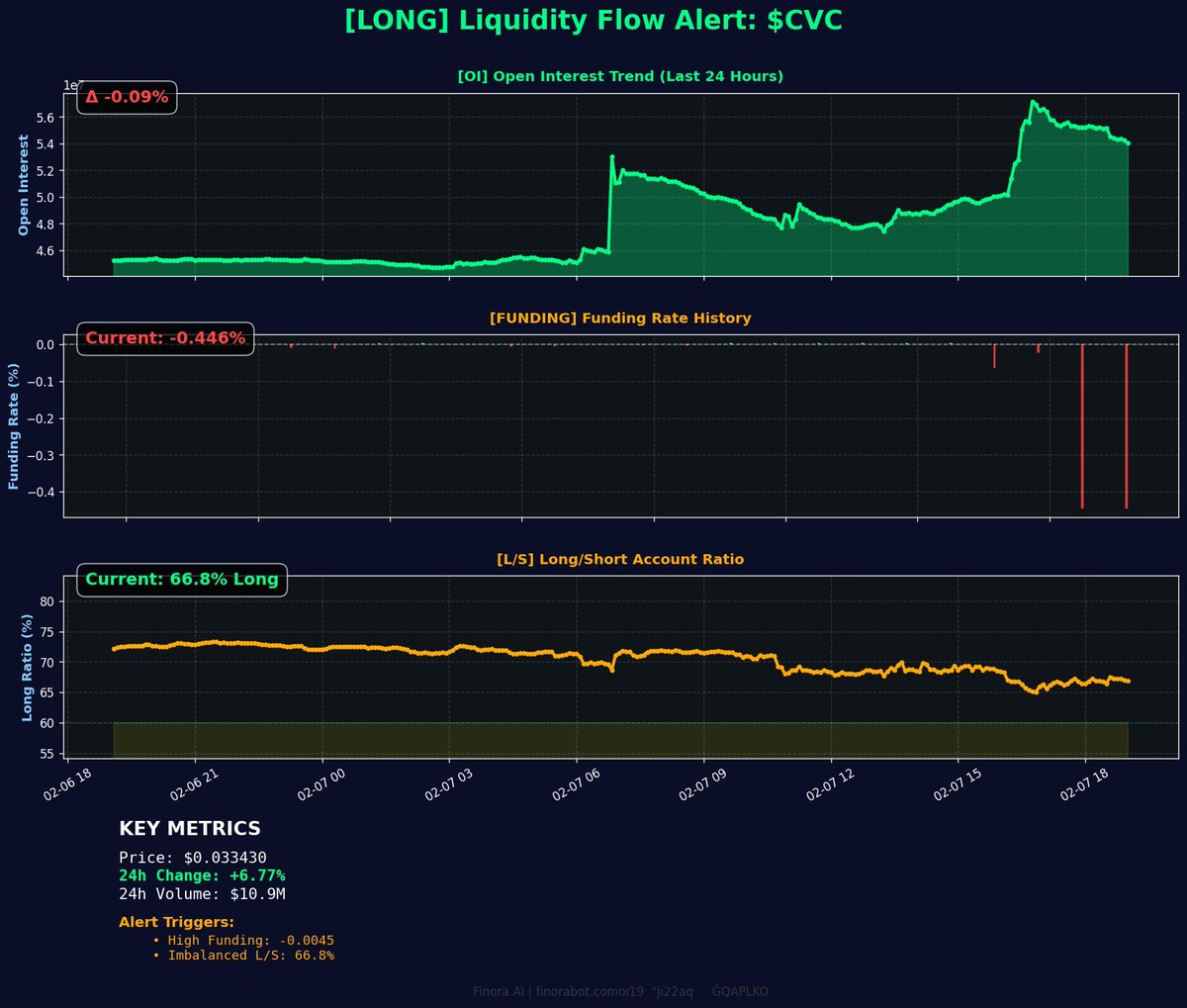Click the Funding Rate (%) axis label
The width and height of the screenshot is (1187, 1008).
[x=14, y=425]
